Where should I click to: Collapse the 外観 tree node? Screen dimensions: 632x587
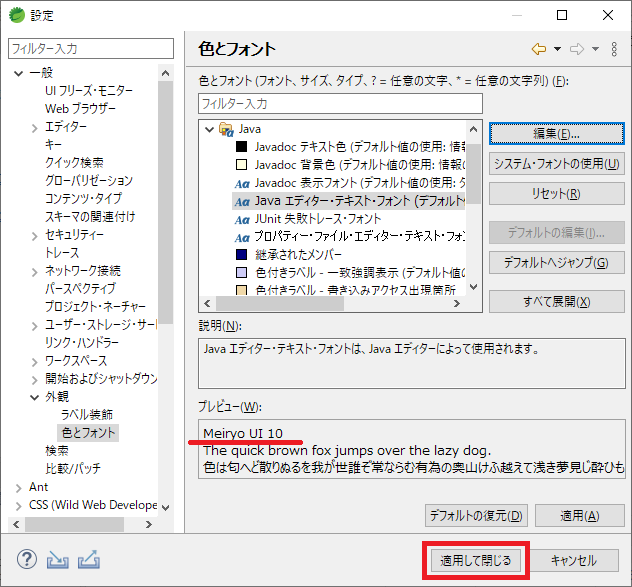pos(35,397)
